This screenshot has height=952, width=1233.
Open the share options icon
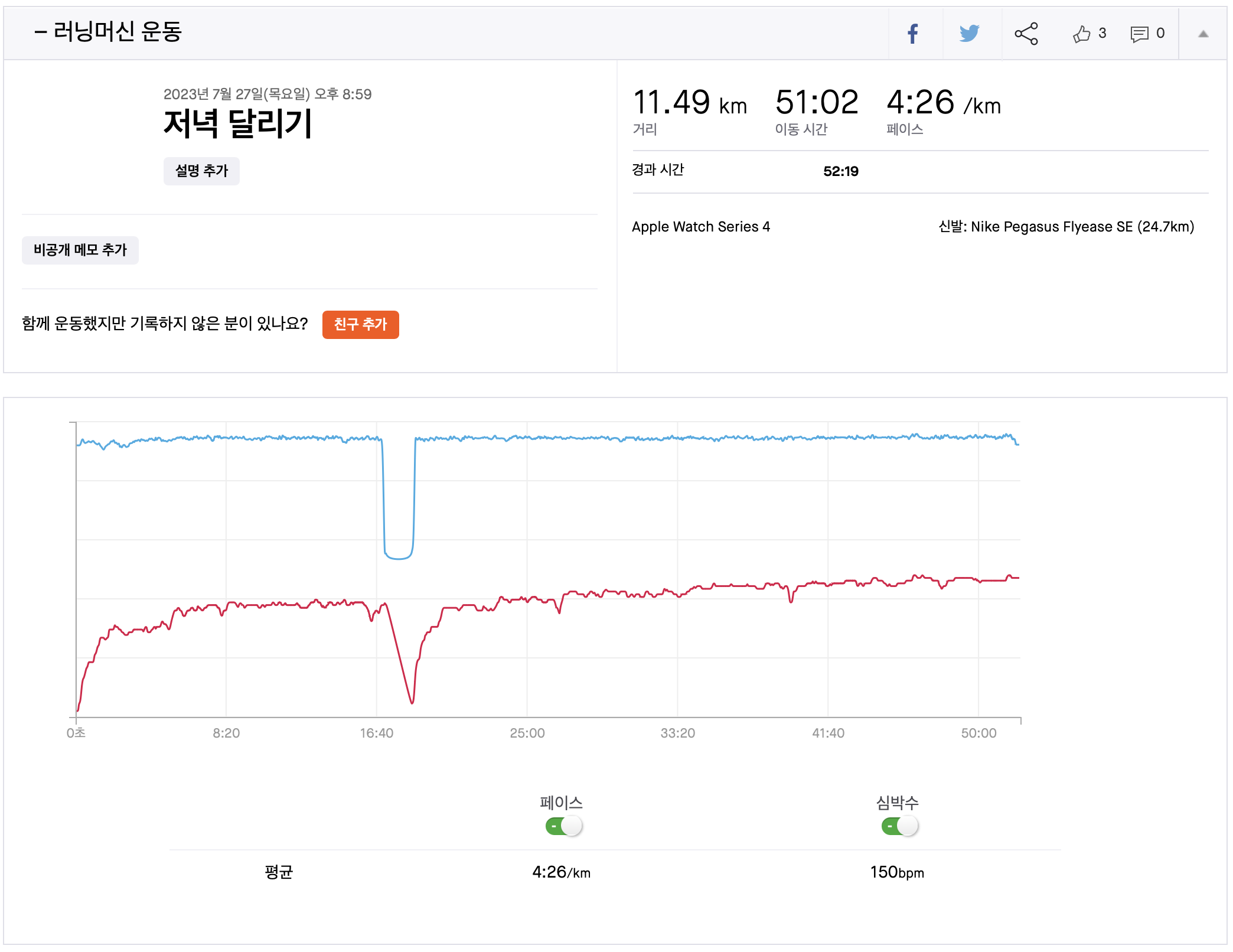1026,34
